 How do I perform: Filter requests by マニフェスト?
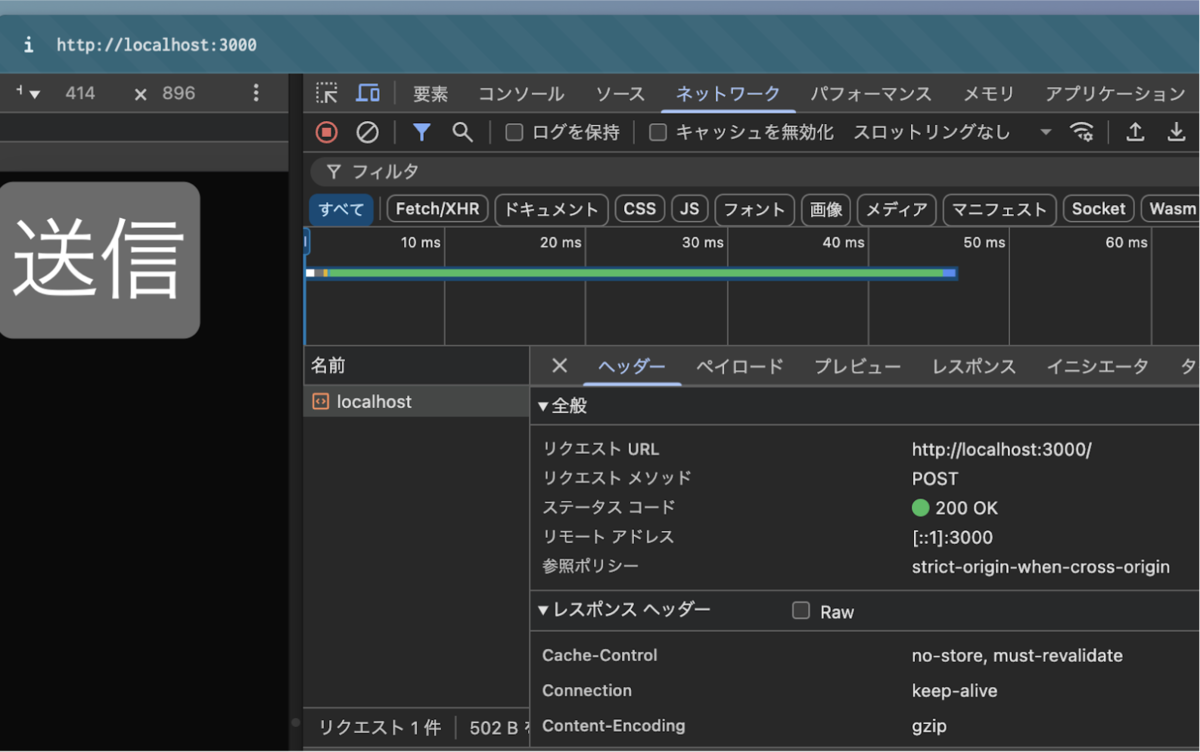click(1000, 209)
